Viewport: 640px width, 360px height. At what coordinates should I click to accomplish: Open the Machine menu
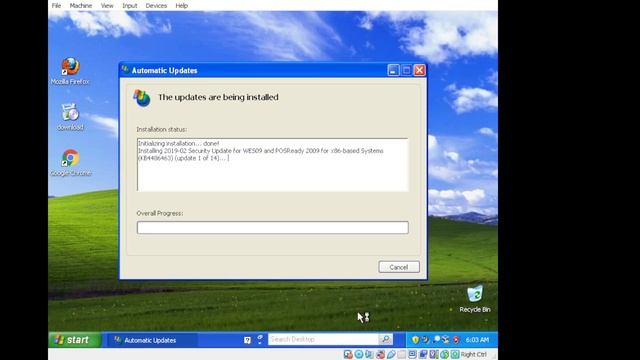[x=81, y=5]
